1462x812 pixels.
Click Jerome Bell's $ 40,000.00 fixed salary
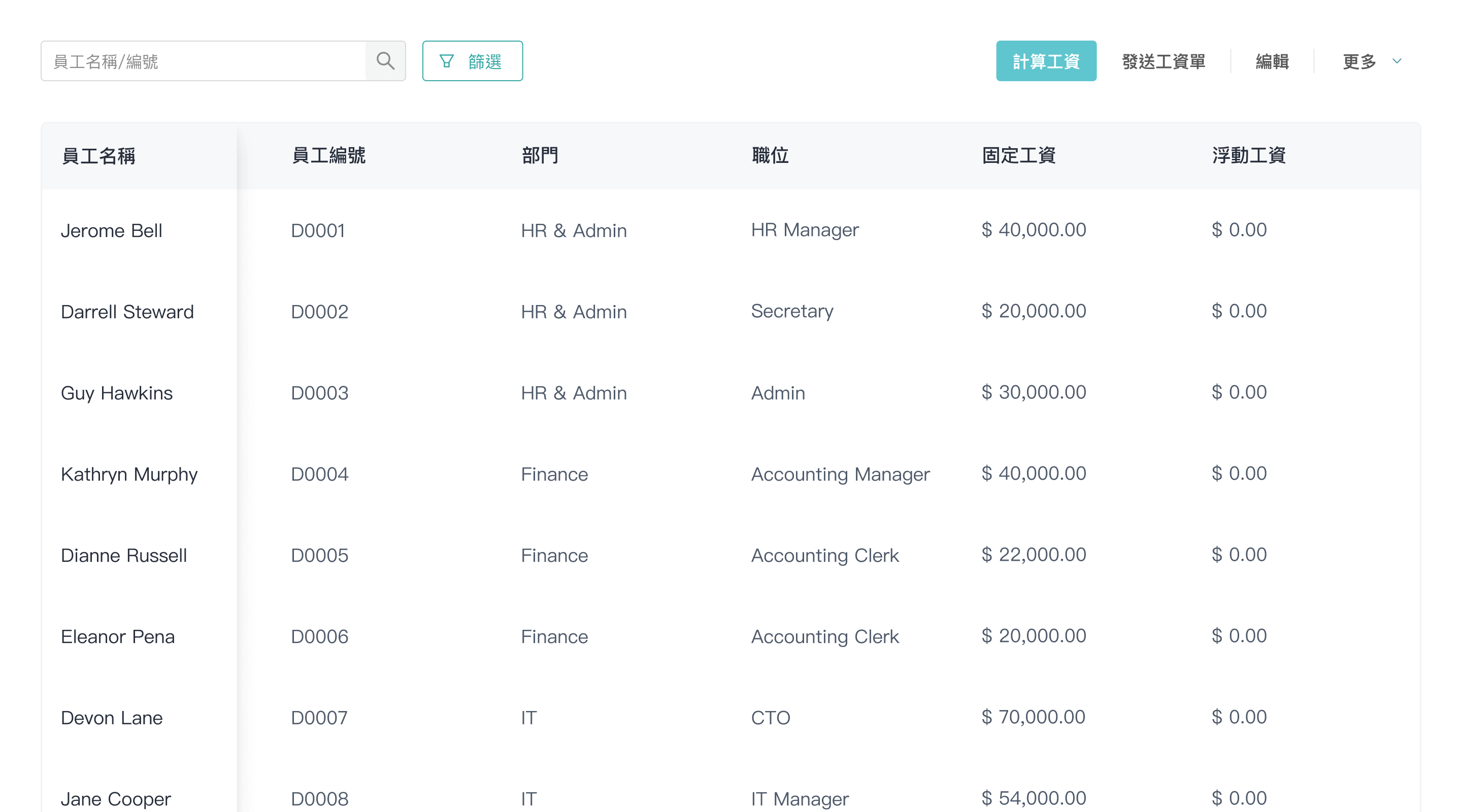[x=1034, y=230]
